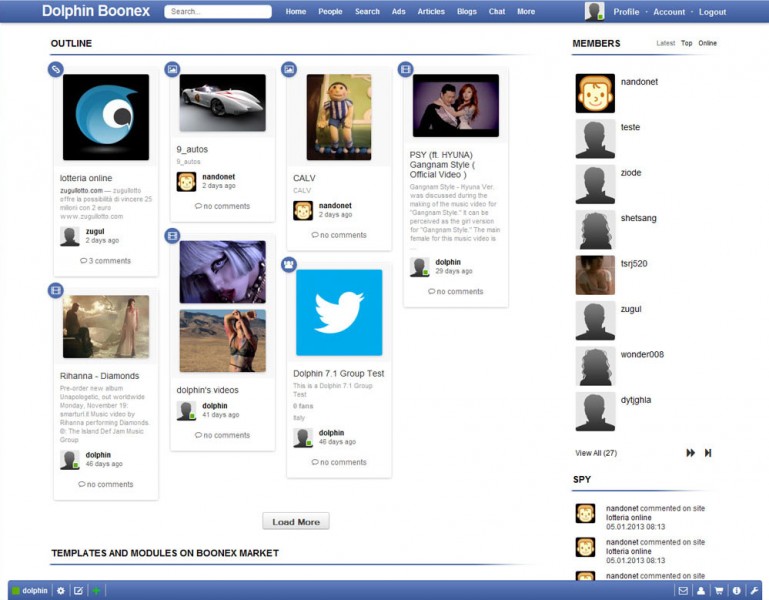Click the friends icon in bottom bar
Screen dimensions: 769x600
[701, 591]
